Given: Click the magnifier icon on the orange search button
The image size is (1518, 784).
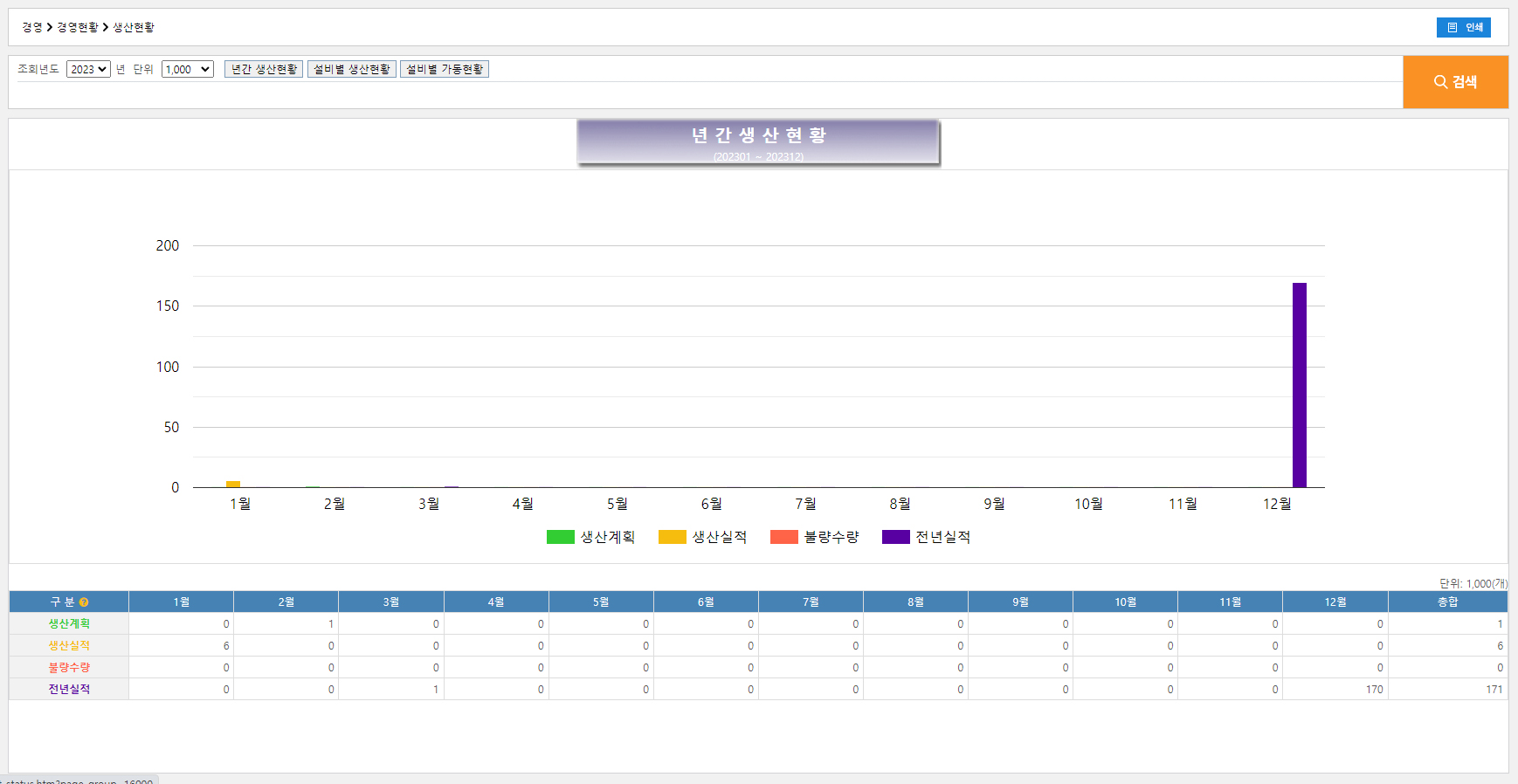Looking at the screenshot, I should tap(1440, 82).
